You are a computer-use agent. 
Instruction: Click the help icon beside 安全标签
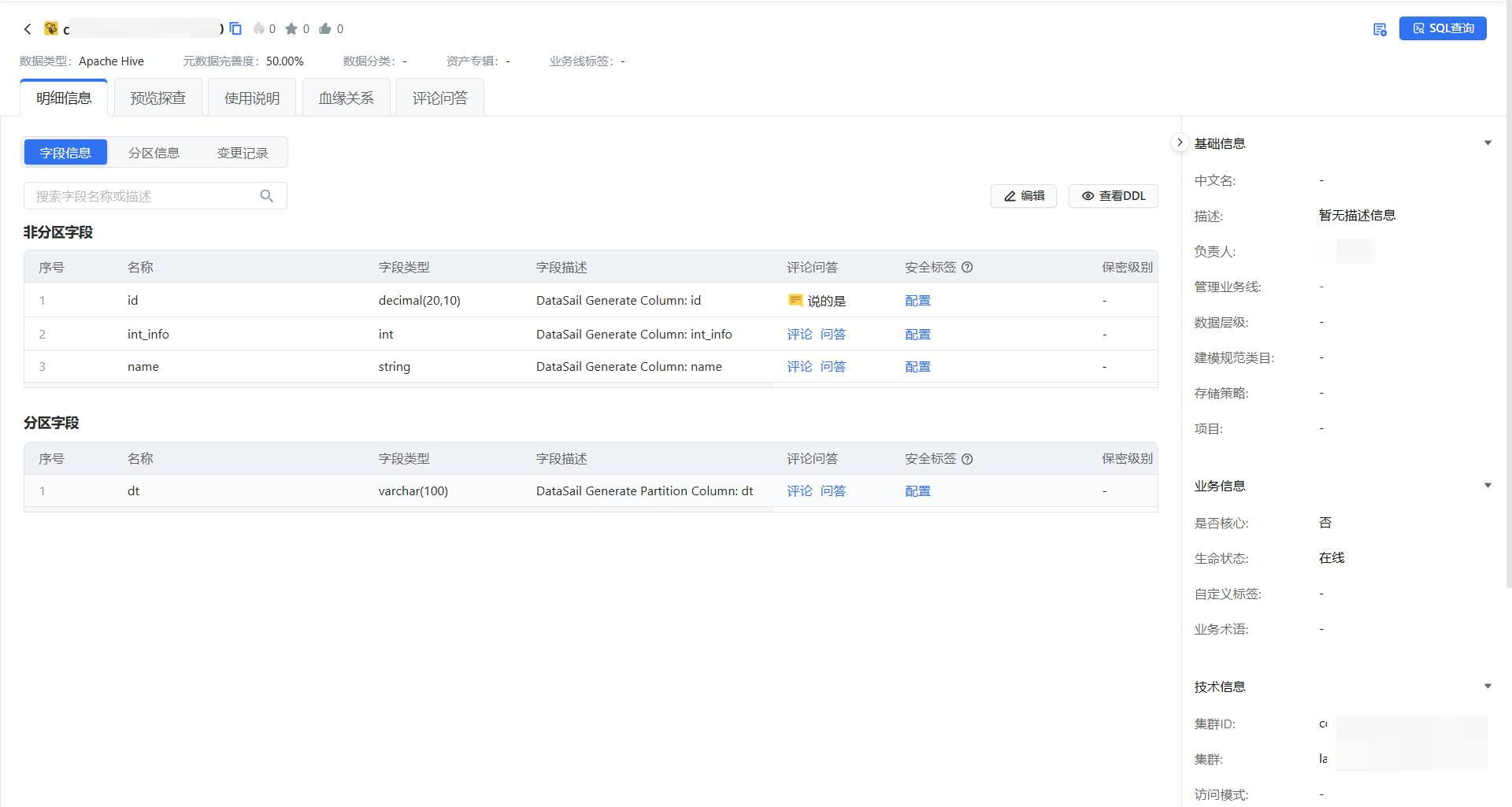point(967,268)
